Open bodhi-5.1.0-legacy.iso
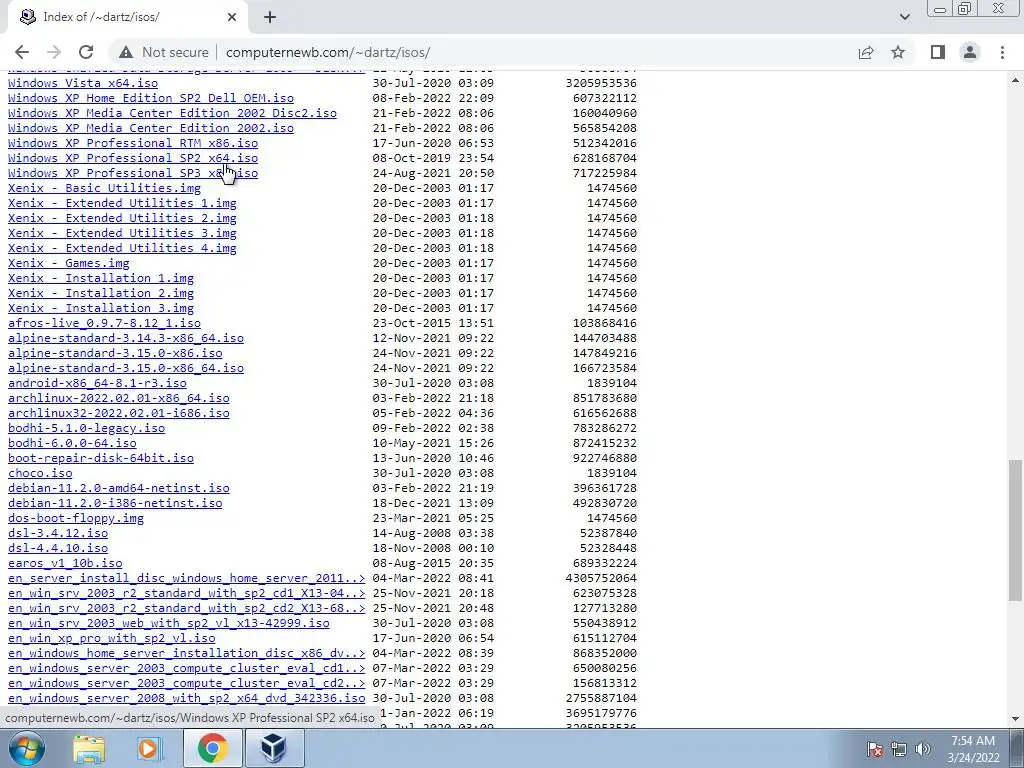Image resolution: width=1024 pixels, height=768 pixels. click(x=86, y=428)
